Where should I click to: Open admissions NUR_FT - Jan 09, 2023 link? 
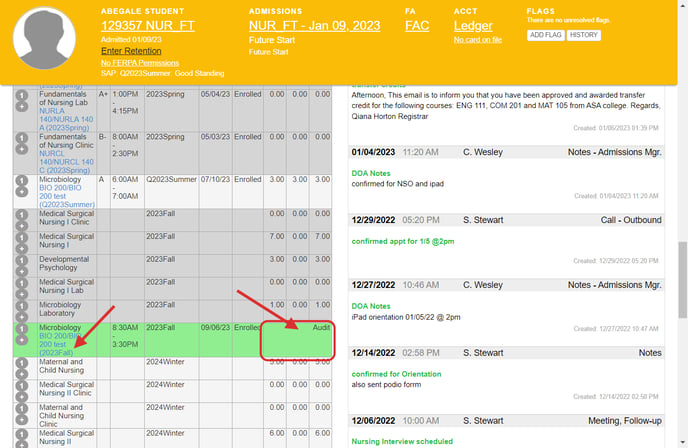pyautogui.click(x=314, y=25)
